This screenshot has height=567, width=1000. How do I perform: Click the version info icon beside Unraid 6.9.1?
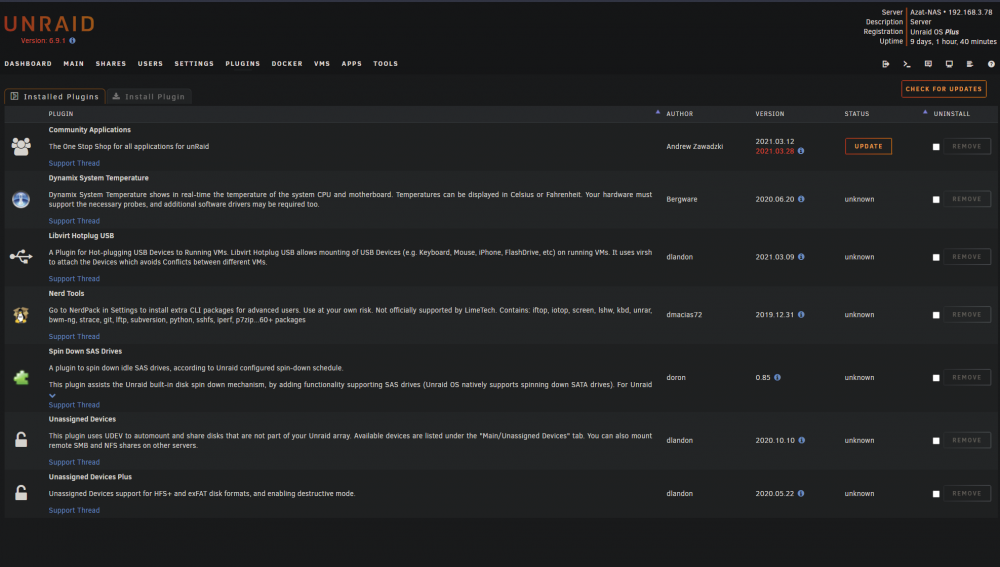(73, 41)
